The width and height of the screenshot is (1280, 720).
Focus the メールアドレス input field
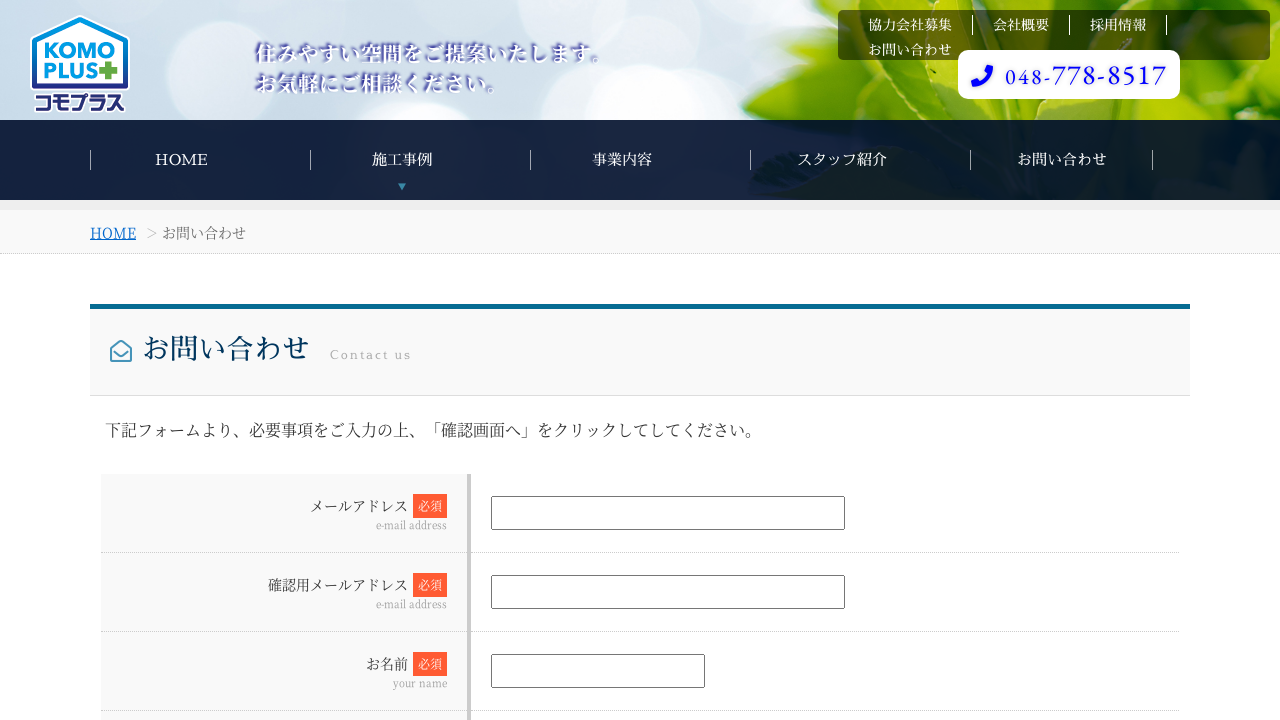click(668, 513)
